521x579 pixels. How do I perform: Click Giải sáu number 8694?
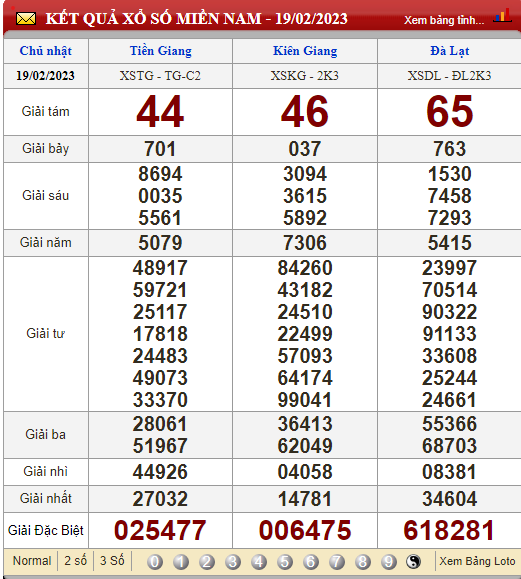coord(160,174)
